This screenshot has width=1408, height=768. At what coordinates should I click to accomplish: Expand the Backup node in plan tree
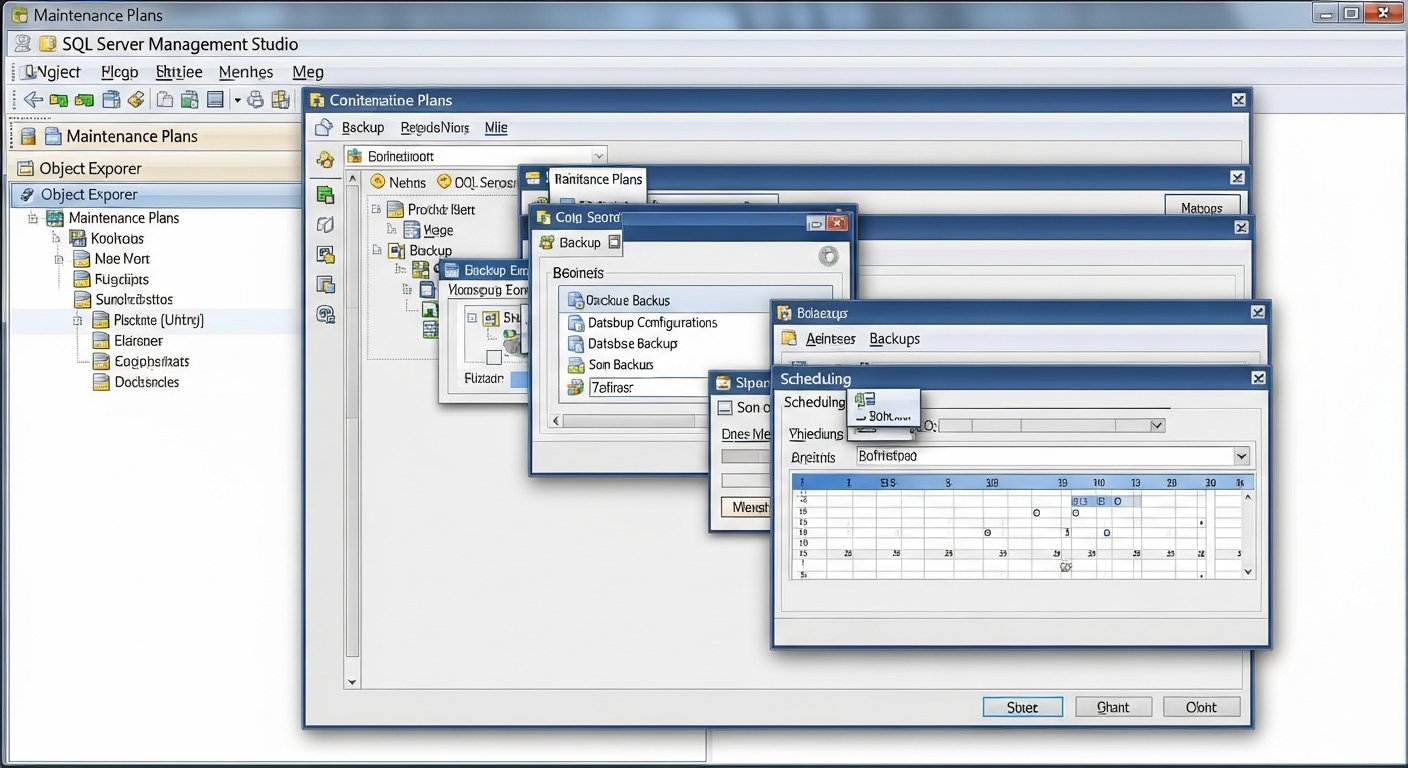[x=377, y=250]
